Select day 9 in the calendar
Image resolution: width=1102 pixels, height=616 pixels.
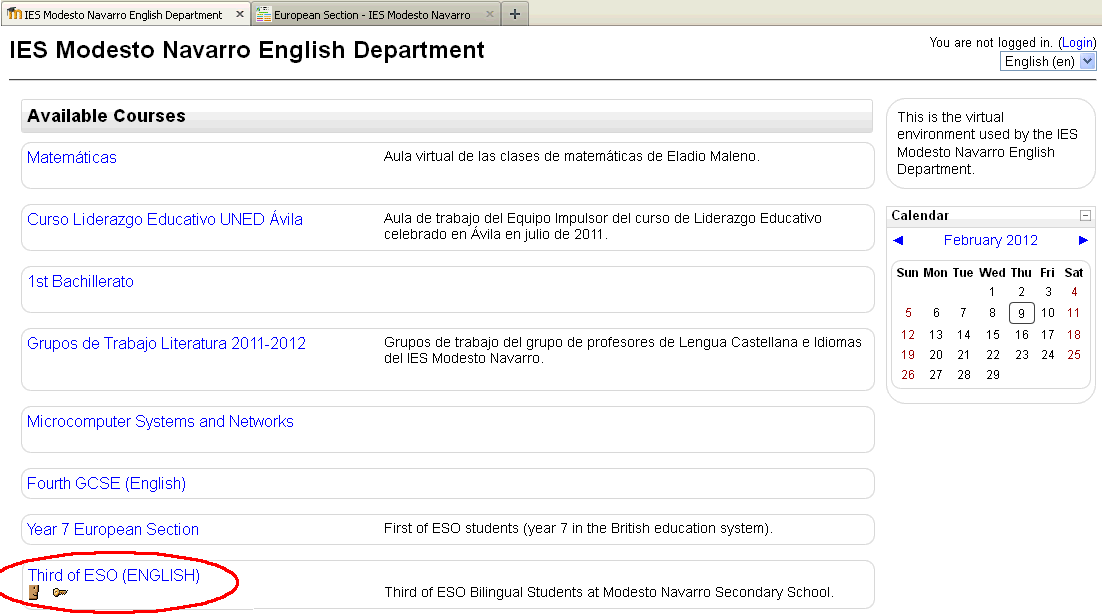click(1020, 313)
